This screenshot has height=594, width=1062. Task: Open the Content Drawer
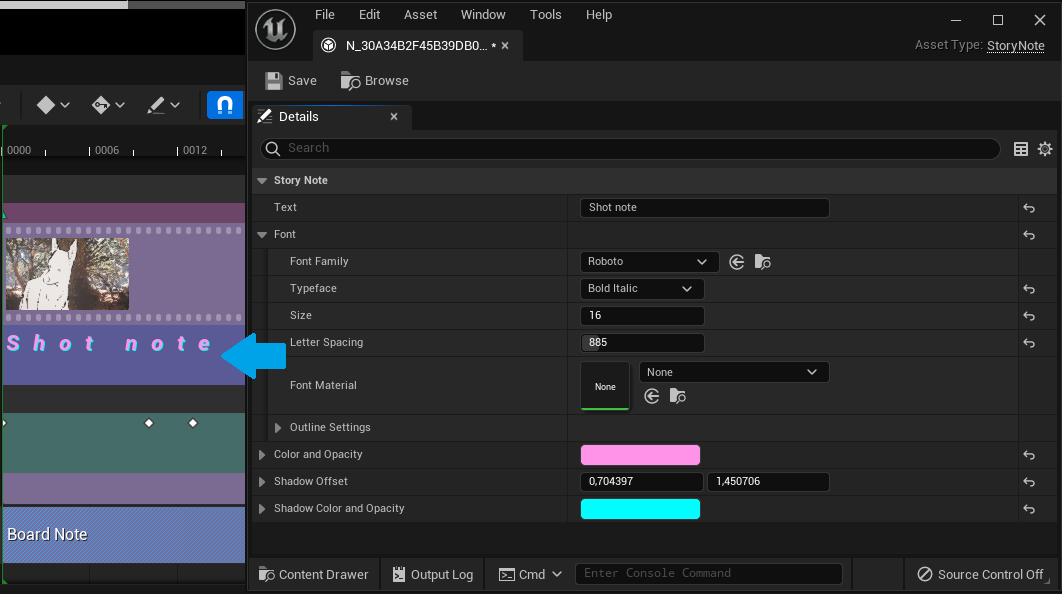[313, 574]
